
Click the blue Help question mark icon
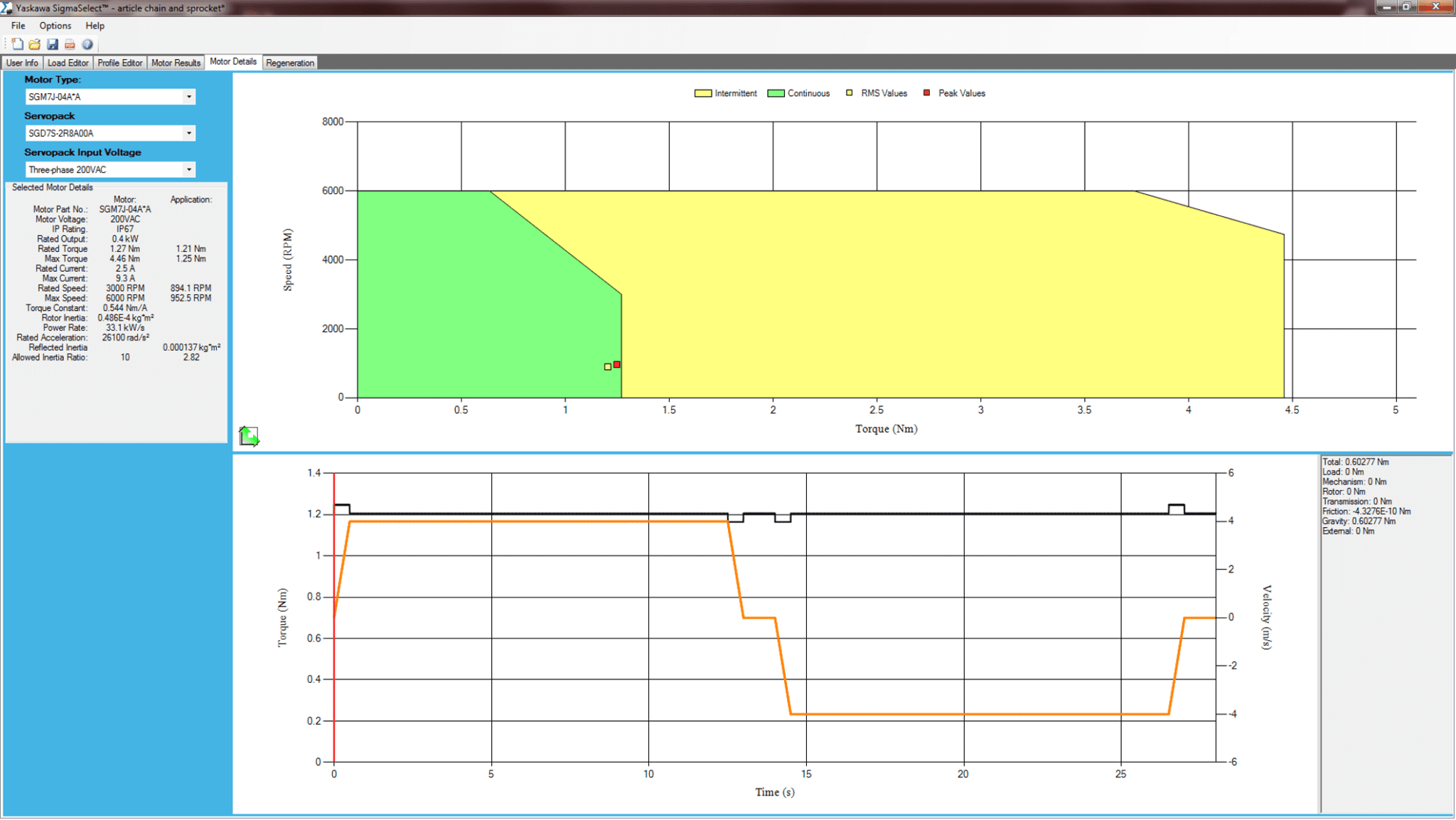(87, 44)
